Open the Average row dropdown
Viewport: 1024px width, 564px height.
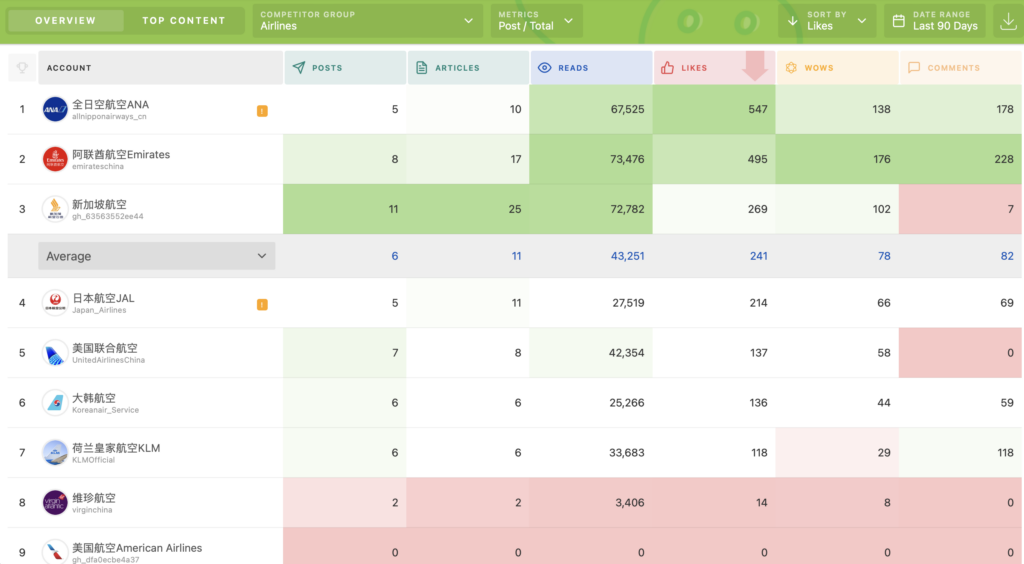[x=157, y=256]
